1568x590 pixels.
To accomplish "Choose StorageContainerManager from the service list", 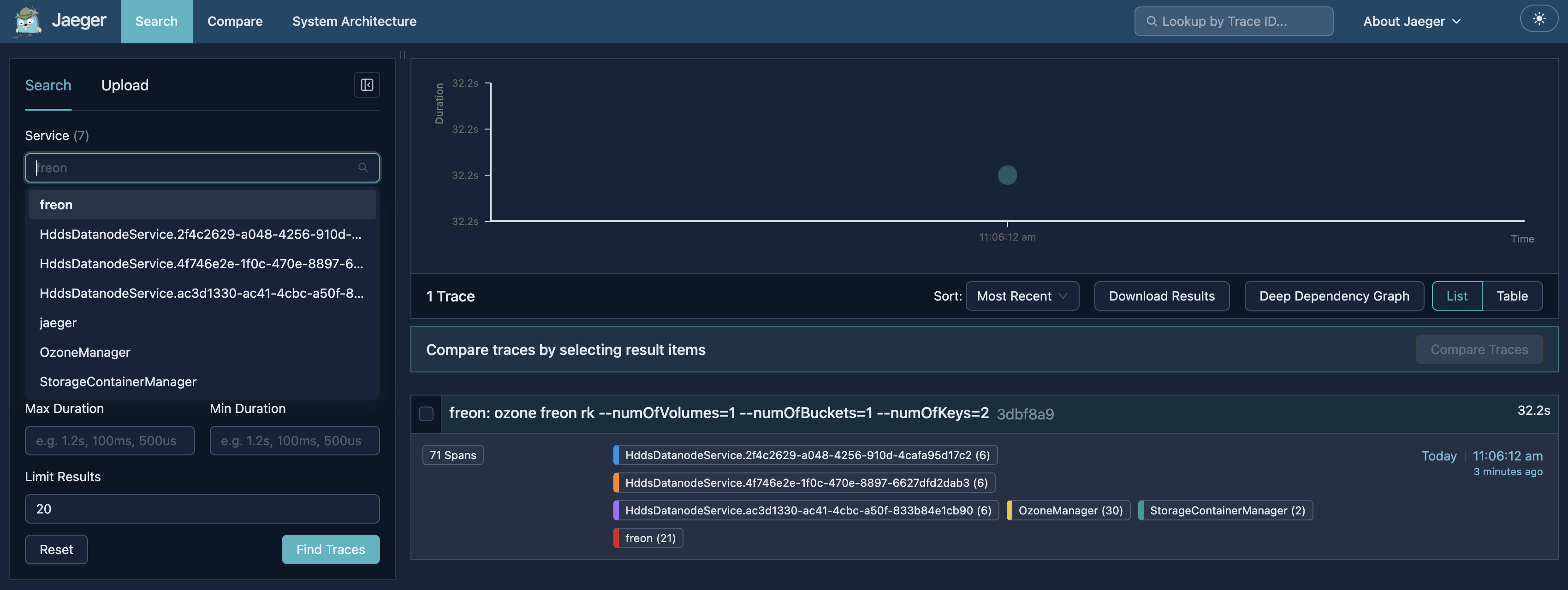I will pyautogui.click(x=202, y=382).
